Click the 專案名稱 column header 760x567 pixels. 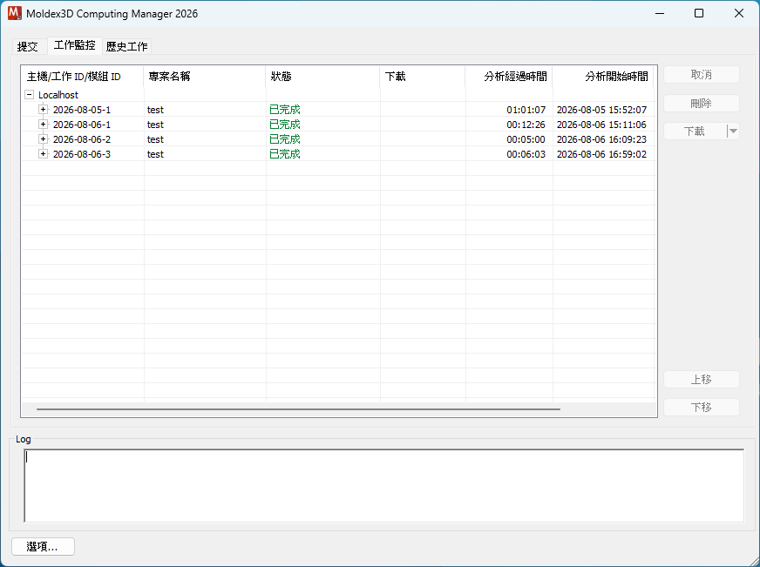click(x=205, y=77)
